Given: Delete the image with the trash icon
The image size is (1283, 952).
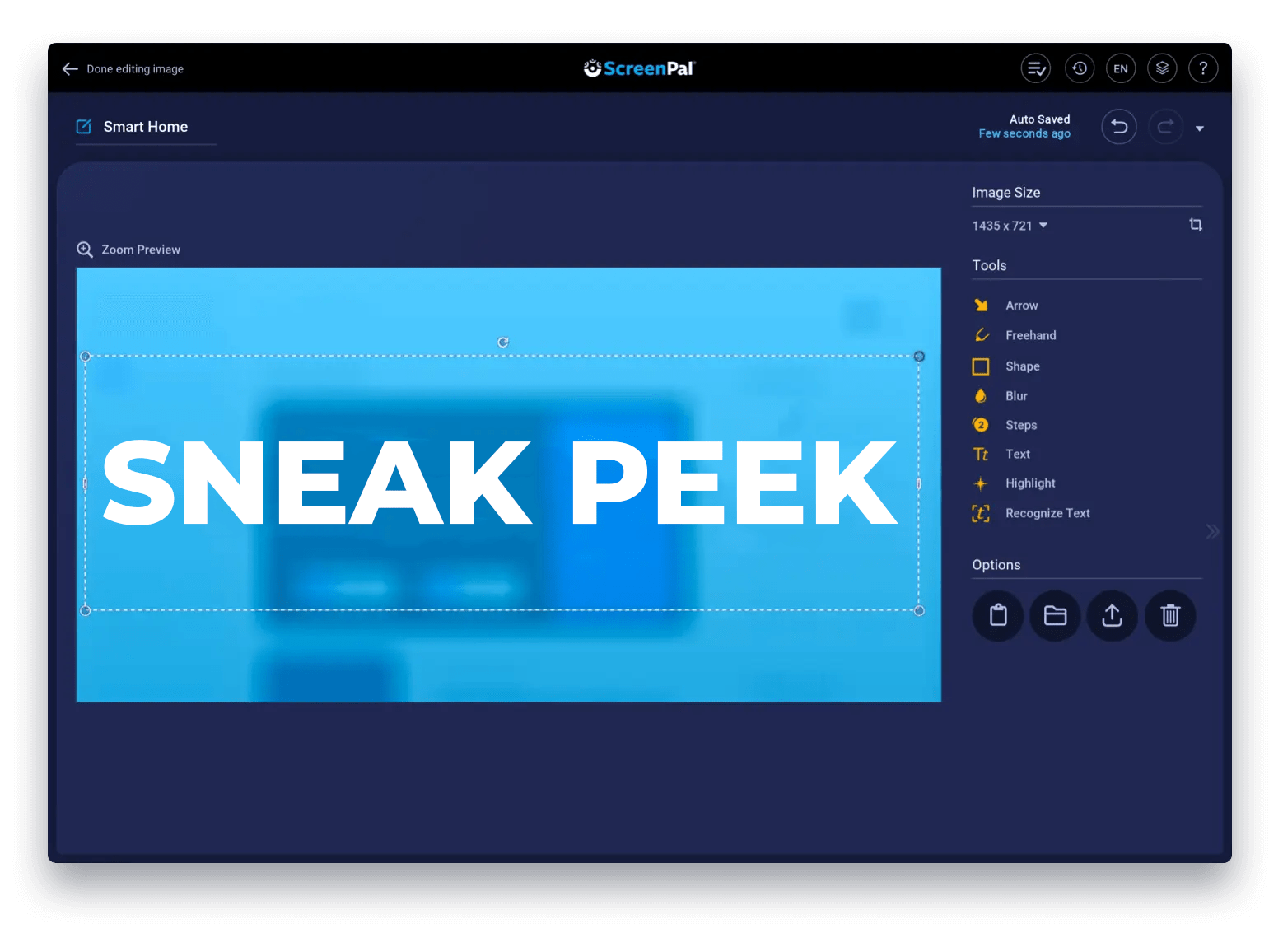Looking at the screenshot, I should 1170,615.
